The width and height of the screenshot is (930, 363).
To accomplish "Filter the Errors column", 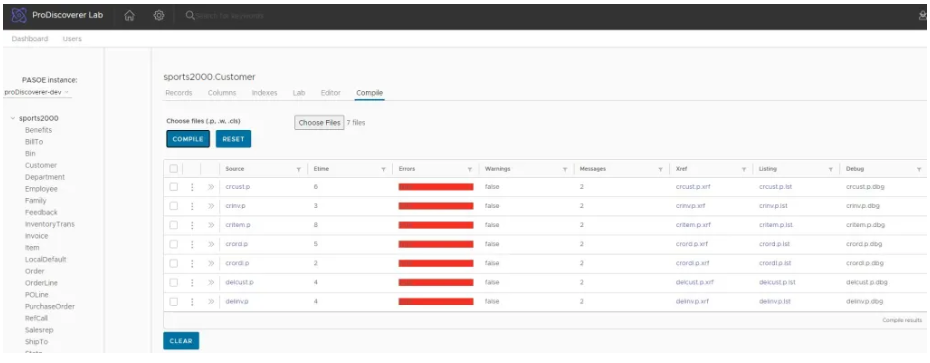I will pyautogui.click(x=470, y=170).
